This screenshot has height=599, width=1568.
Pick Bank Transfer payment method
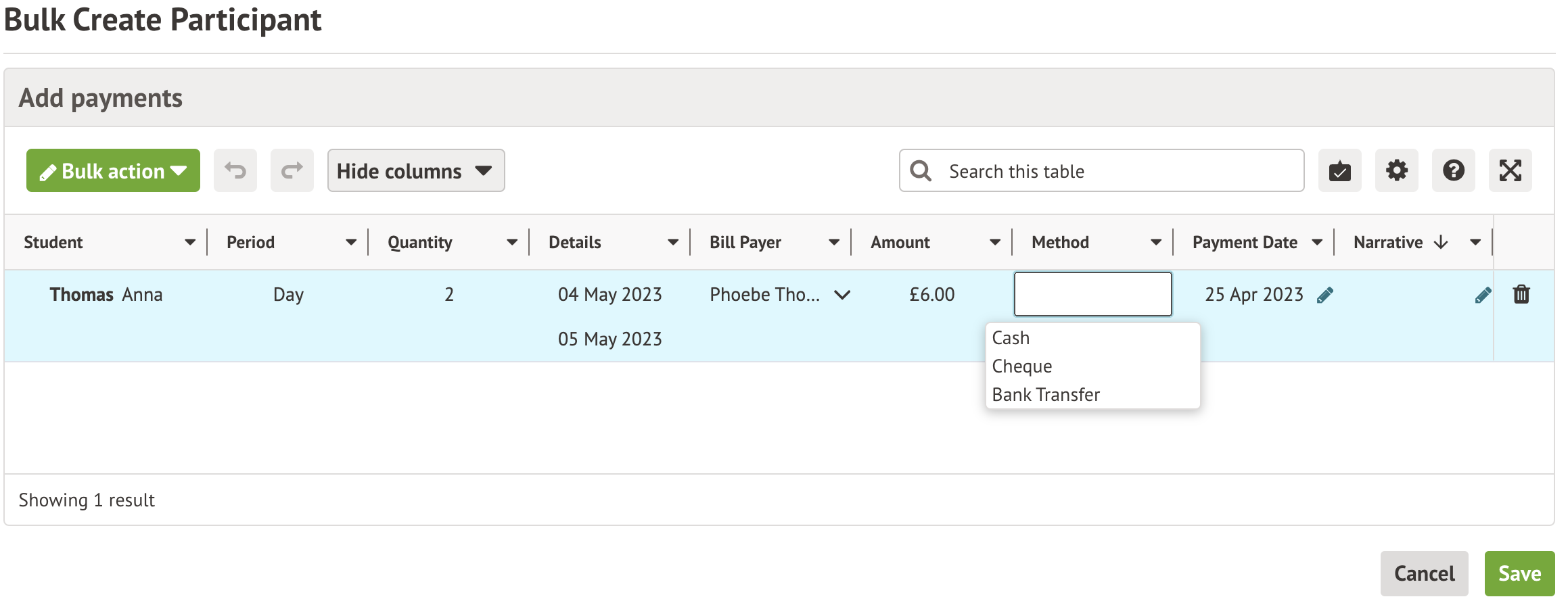click(x=1046, y=394)
